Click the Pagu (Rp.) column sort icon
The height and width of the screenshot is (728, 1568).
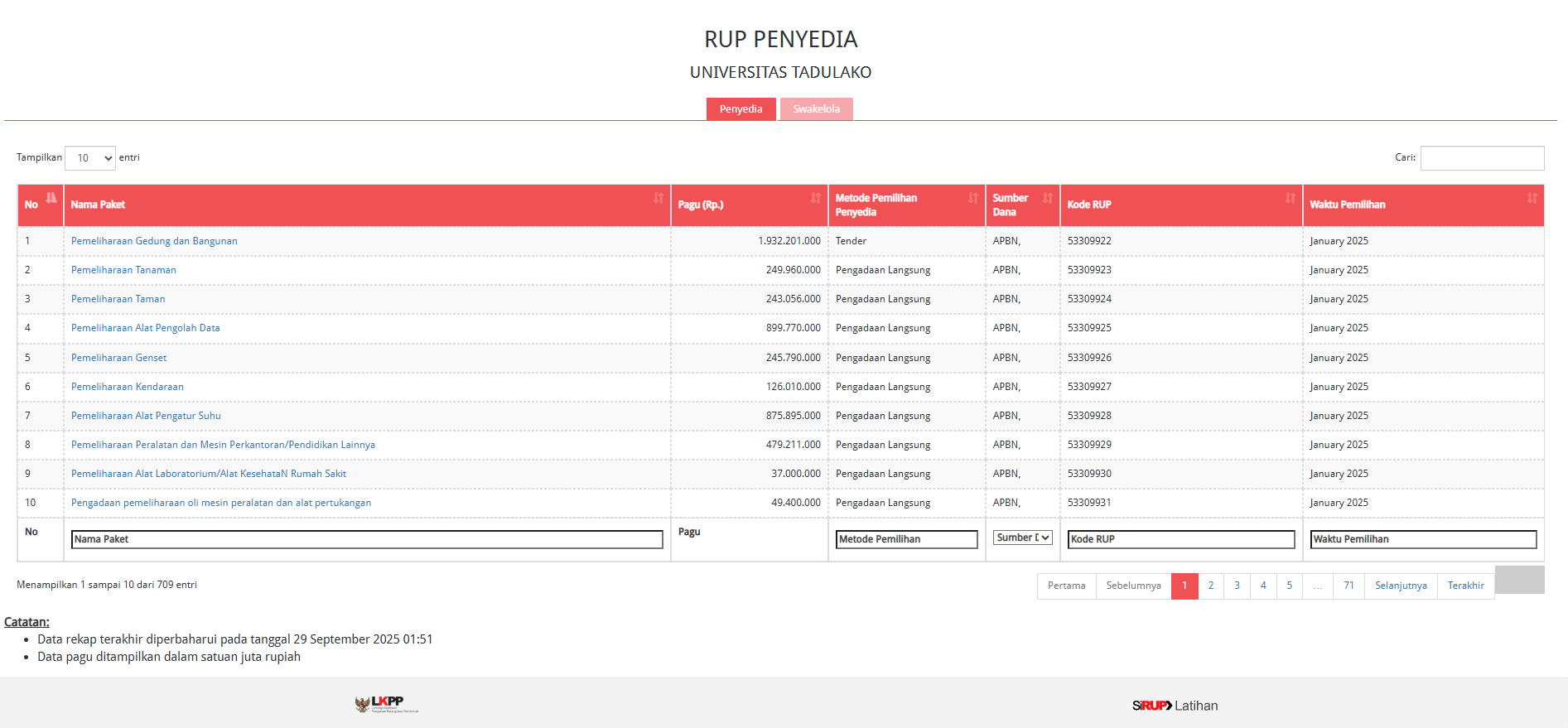pyautogui.click(x=815, y=198)
